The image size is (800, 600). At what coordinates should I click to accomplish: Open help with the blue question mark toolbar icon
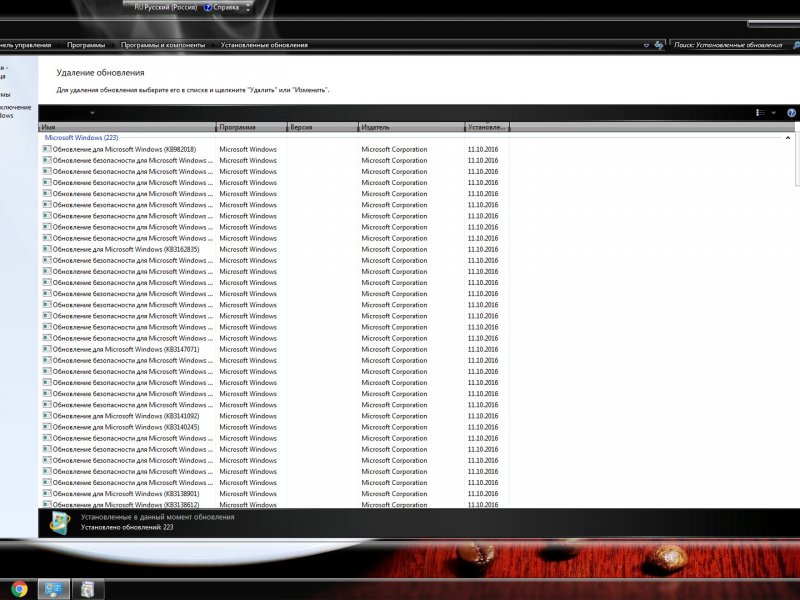[x=791, y=113]
